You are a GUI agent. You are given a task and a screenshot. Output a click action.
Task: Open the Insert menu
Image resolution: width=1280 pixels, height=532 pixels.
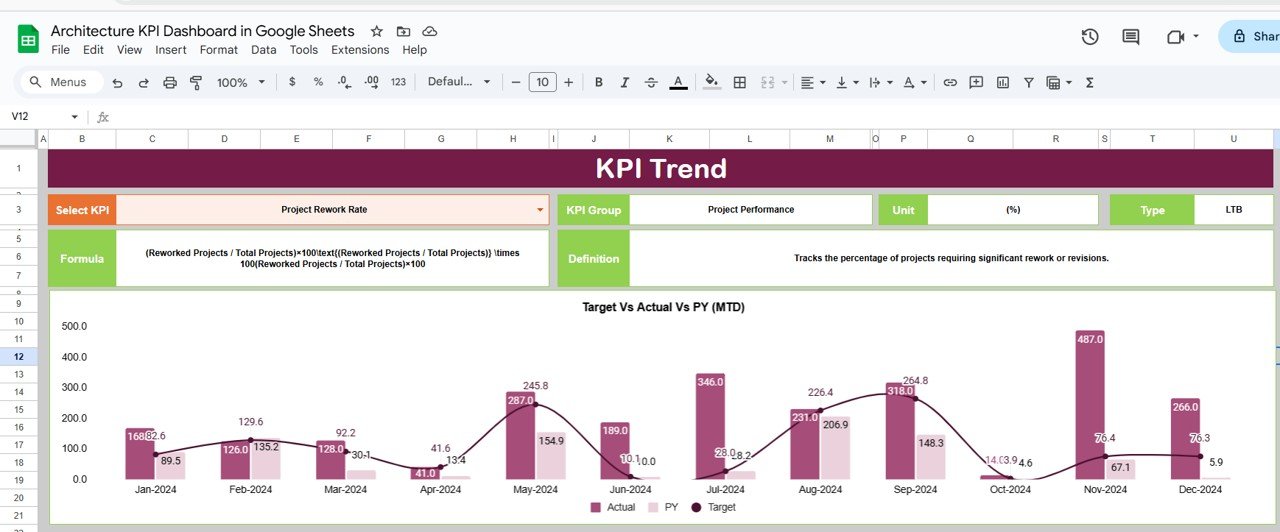click(x=171, y=50)
